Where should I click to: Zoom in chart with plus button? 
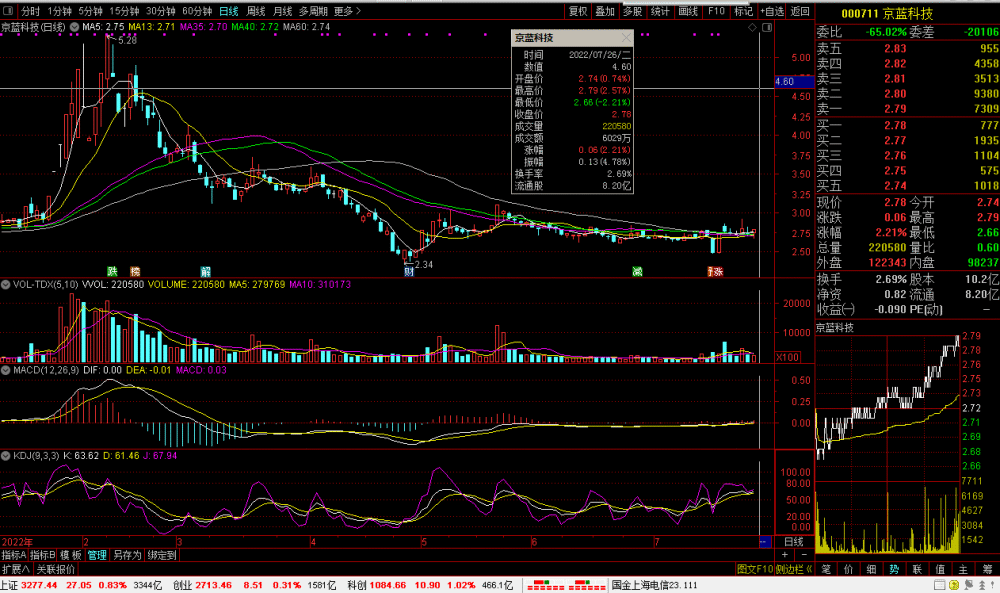(x=785, y=555)
